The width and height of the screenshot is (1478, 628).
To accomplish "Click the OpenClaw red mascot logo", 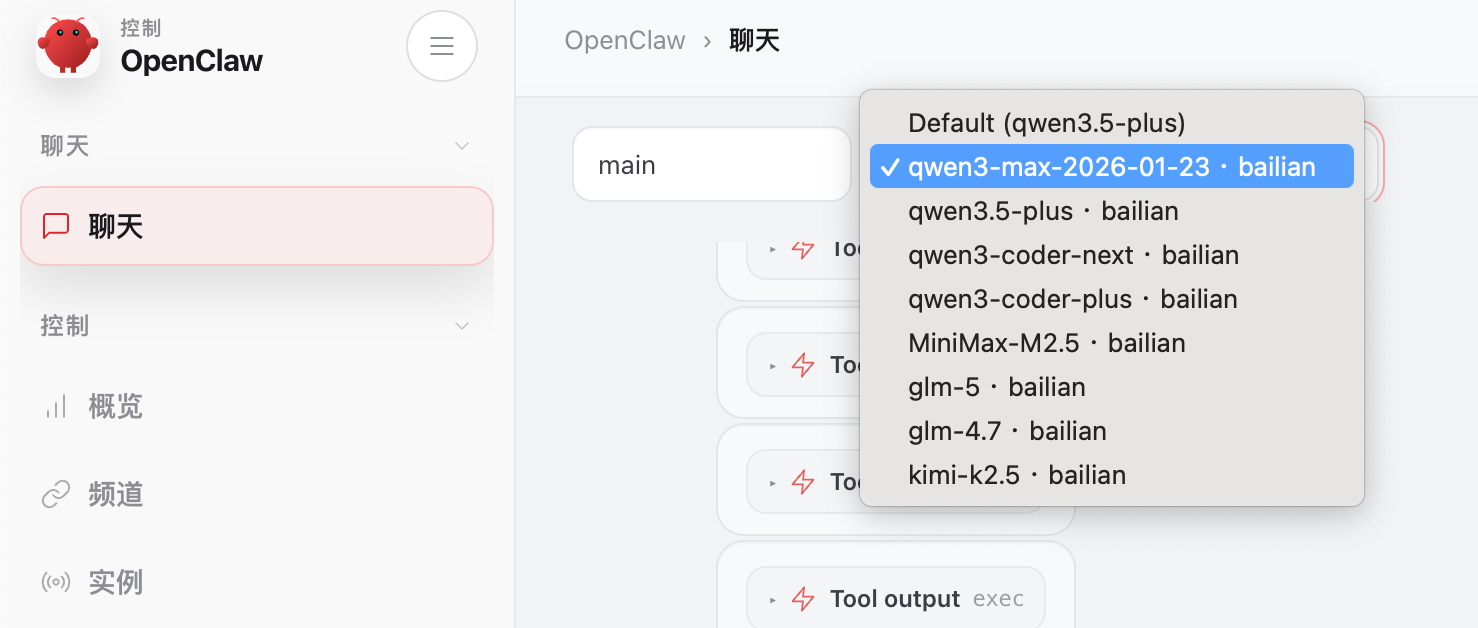I will [68, 46].
